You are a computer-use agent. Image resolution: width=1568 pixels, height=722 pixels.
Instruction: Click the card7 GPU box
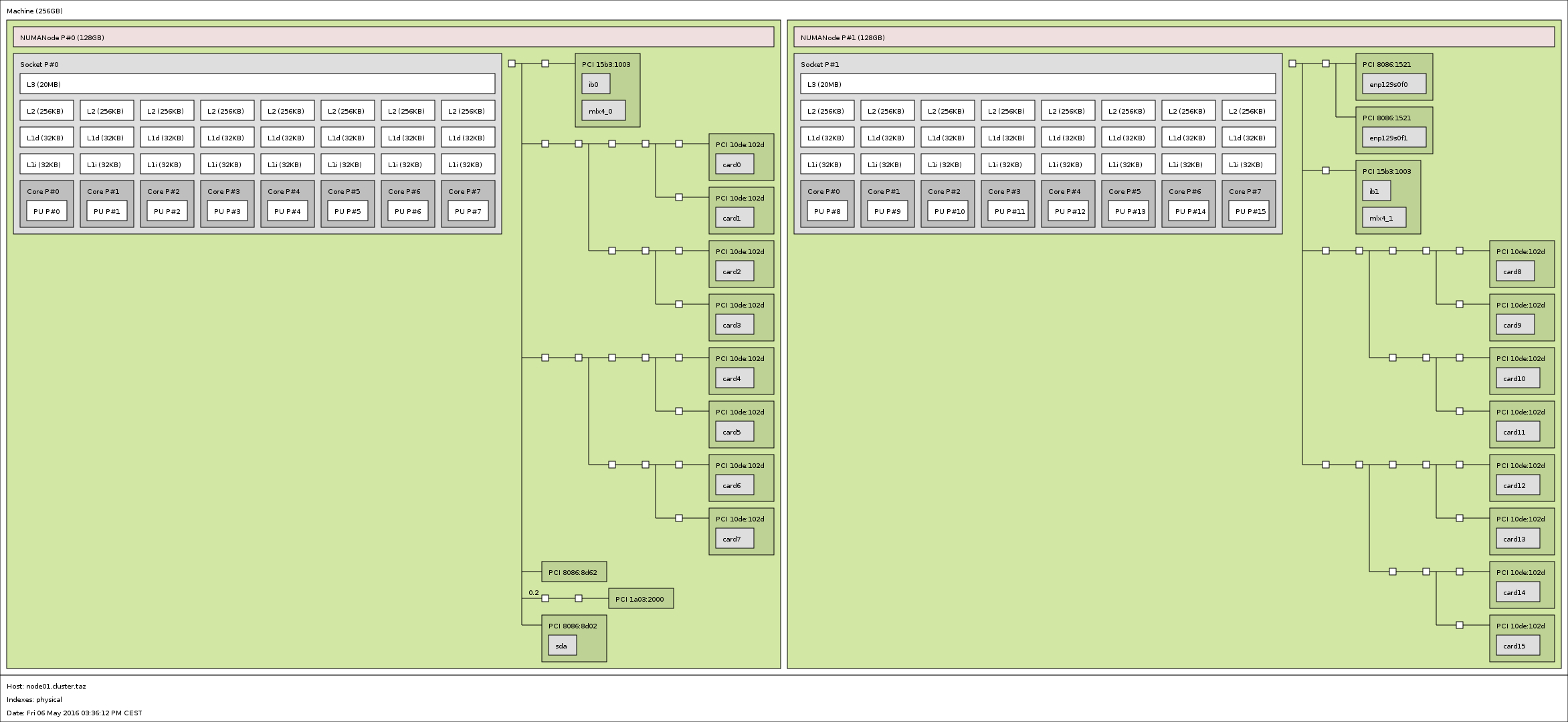point(734,539)
